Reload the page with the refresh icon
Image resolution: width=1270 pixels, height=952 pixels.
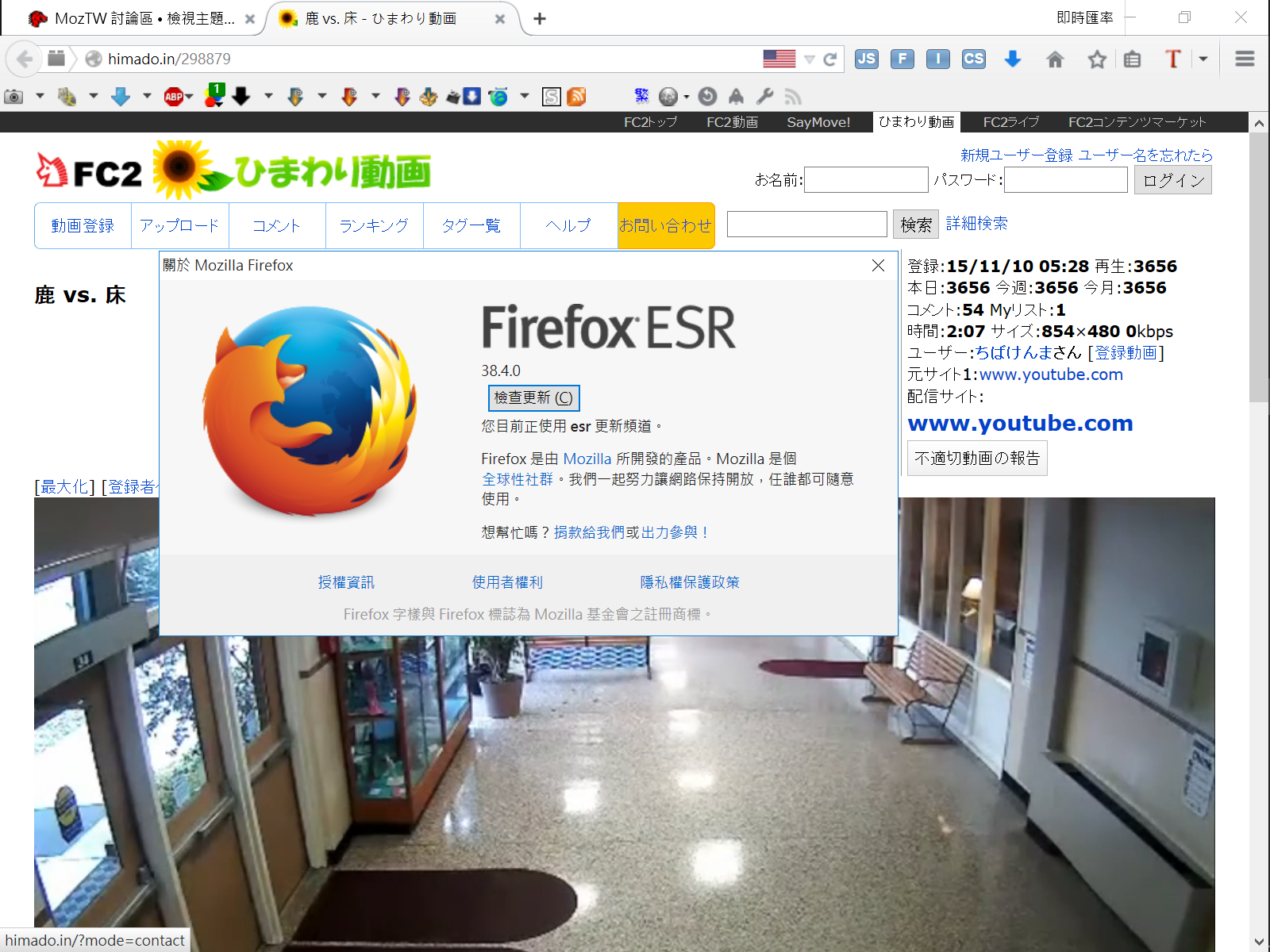830,59
